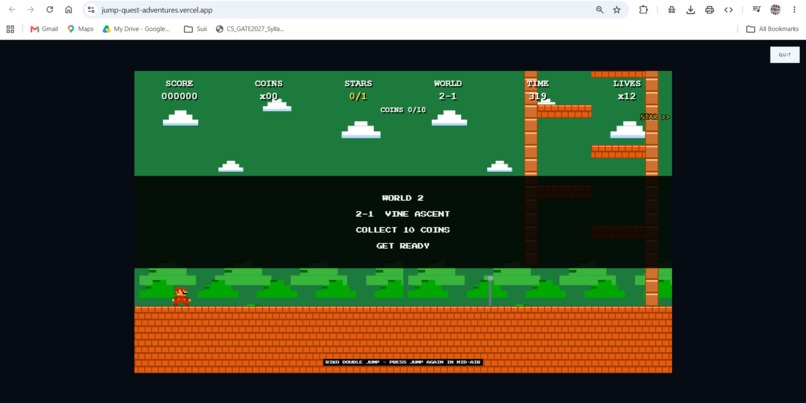Click the red Mario-style player character
Image resolution: width=806 pixels, height=403 pixels.
(x=181, y=297)
